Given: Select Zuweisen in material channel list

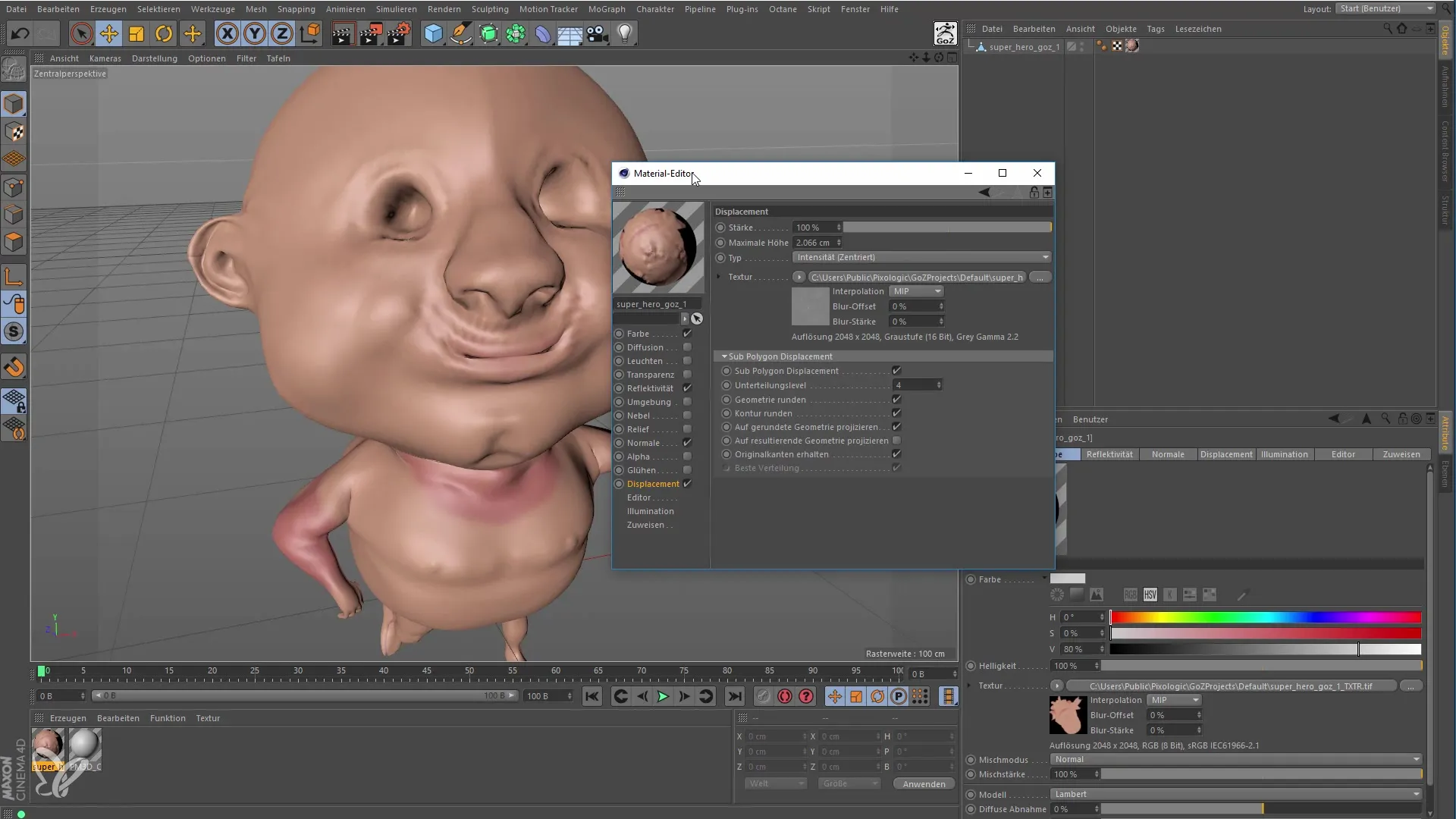Looking at the screenshot, I should [x=645, y=525].
